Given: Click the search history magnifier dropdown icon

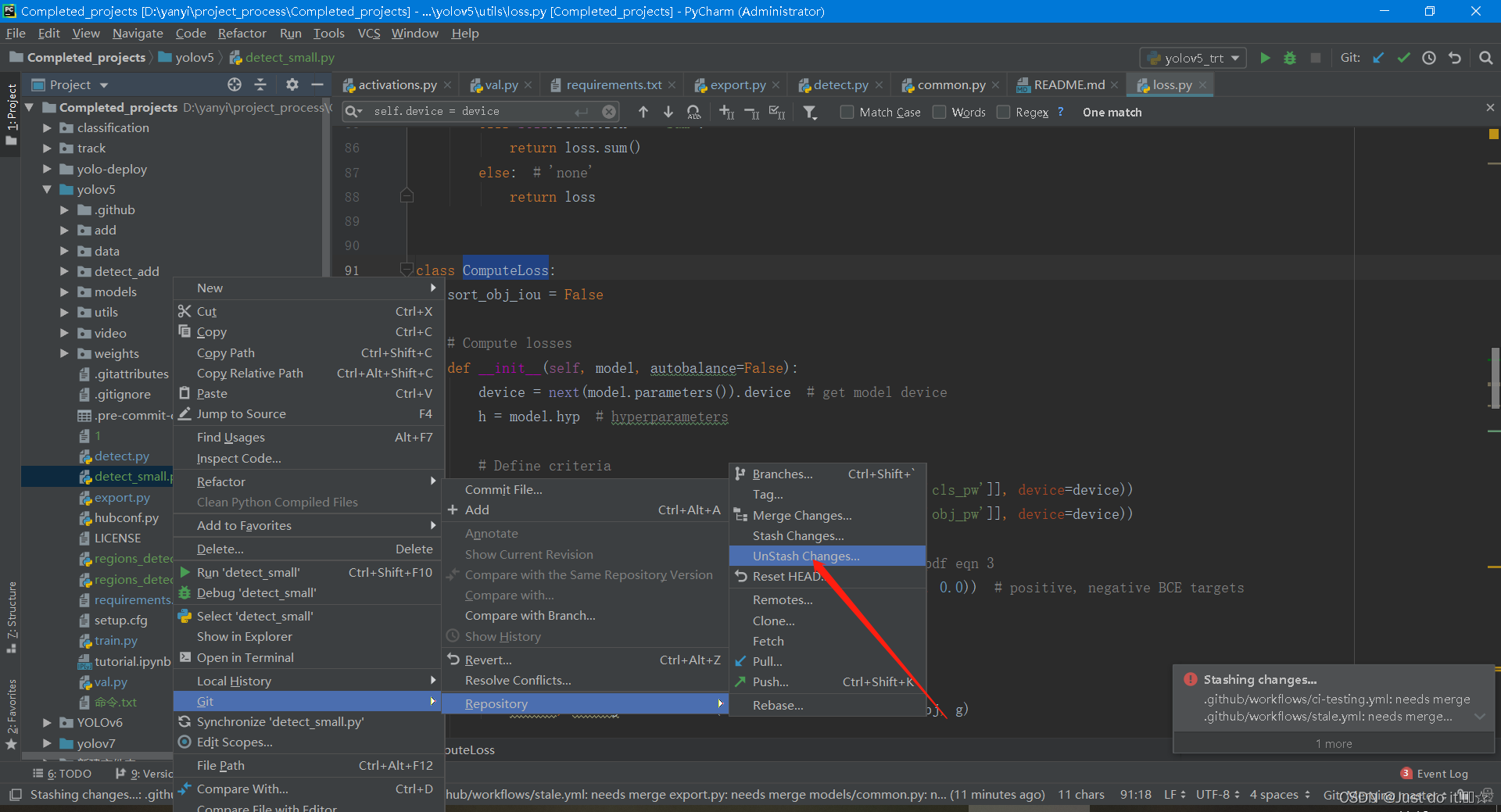Looking at the screenshot, I should coord(354,112).
